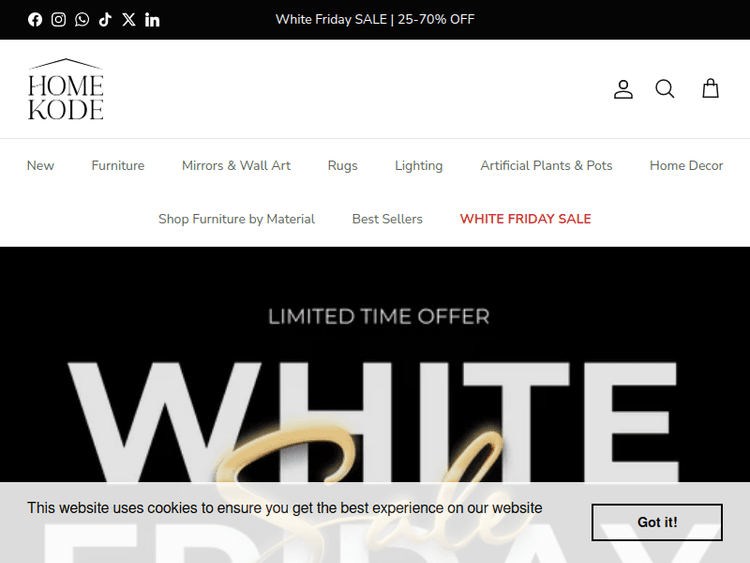The image size is (750, 563).
Task: Open Home Decor category
Action: 686,166
